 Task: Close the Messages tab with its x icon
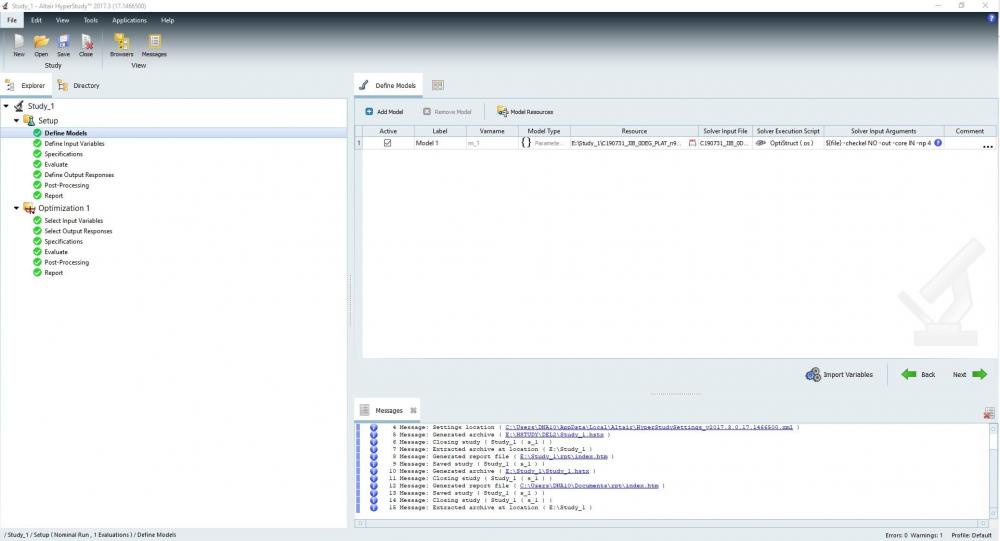tap(413, 410)
